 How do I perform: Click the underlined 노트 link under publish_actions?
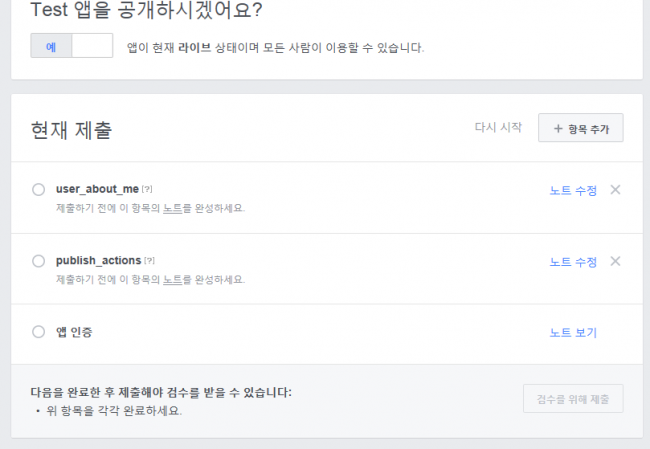[172, 280]
